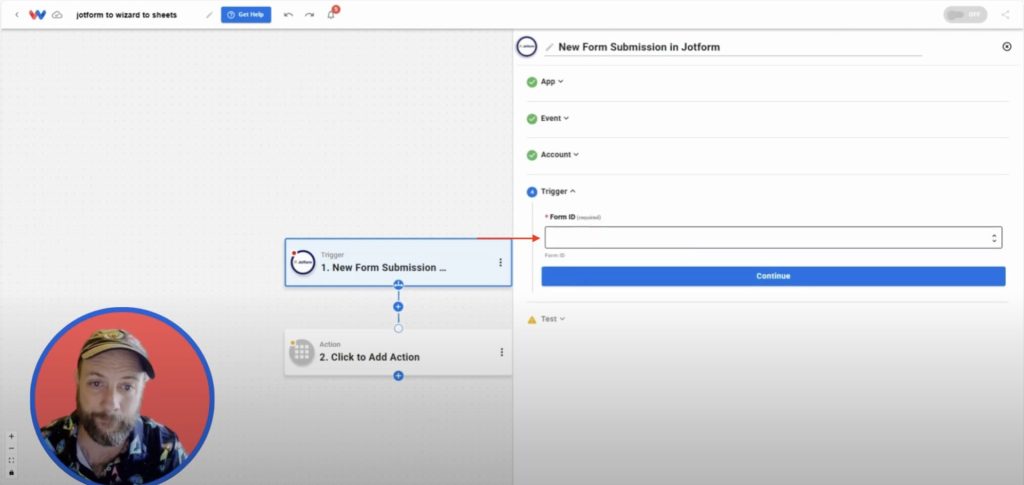
Task: Click the Form ID input field
Action: tap(773, 238)
